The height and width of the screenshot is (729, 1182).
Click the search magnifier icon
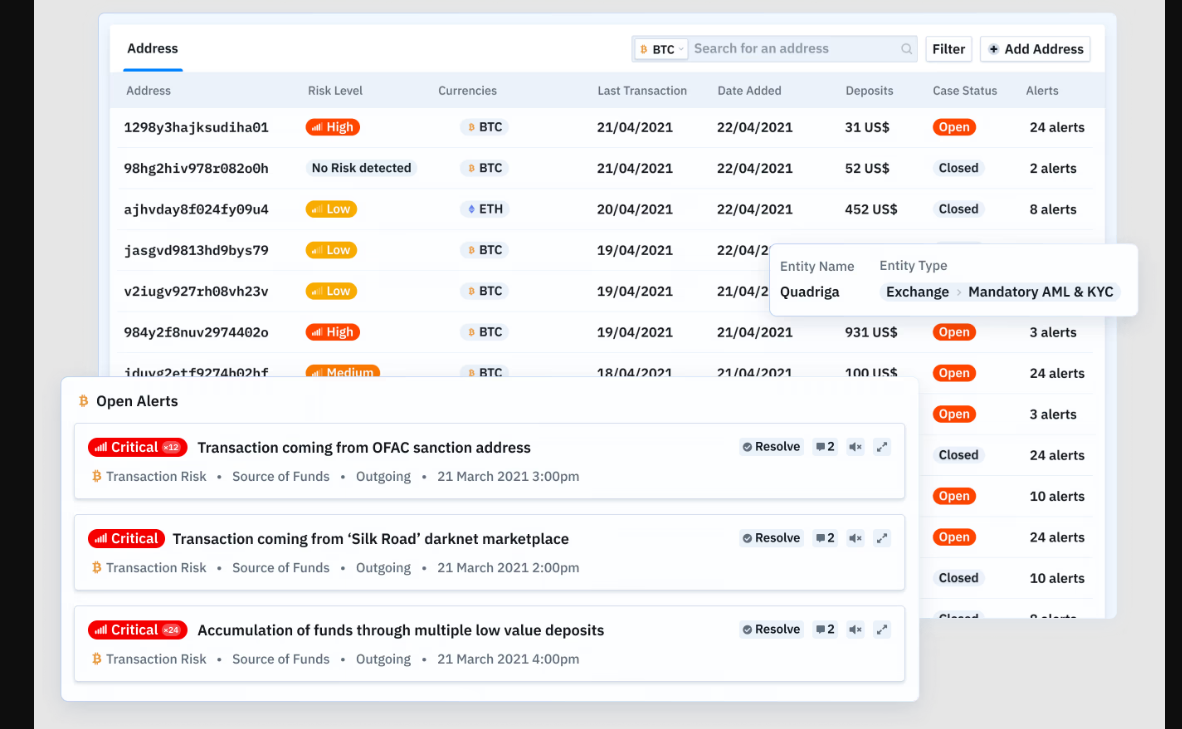(906, 49)
